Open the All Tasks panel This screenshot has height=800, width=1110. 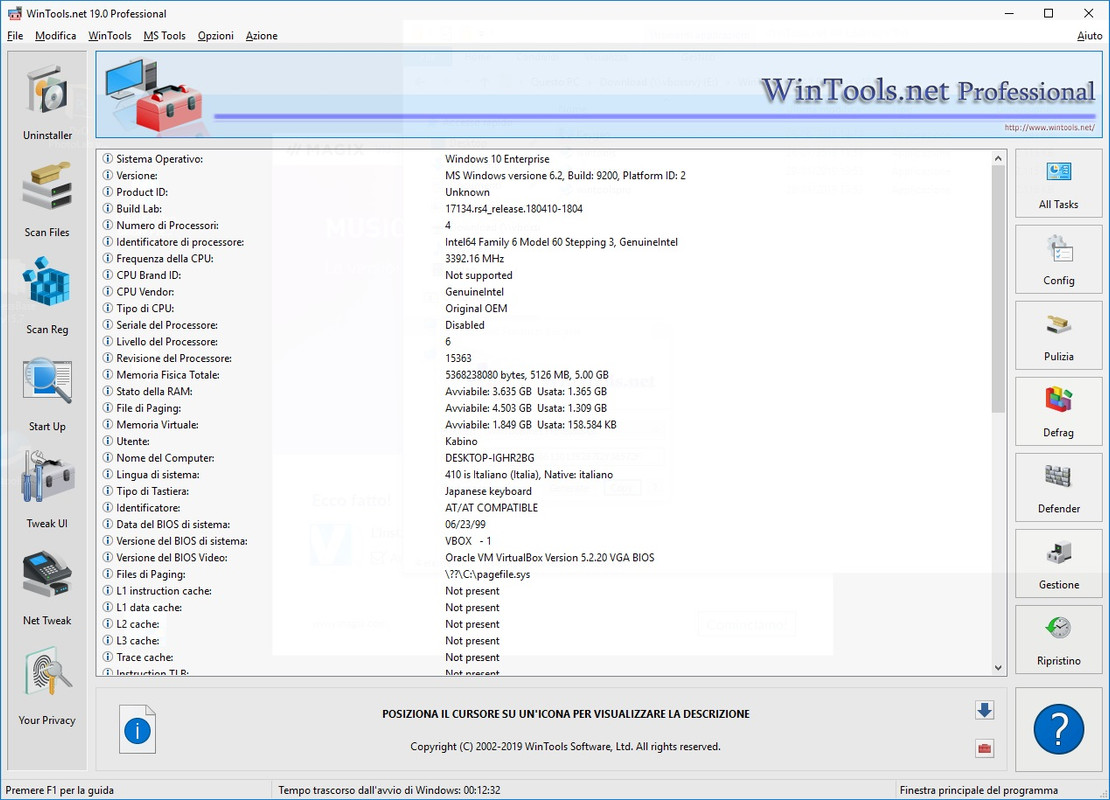click(1058, 183)
